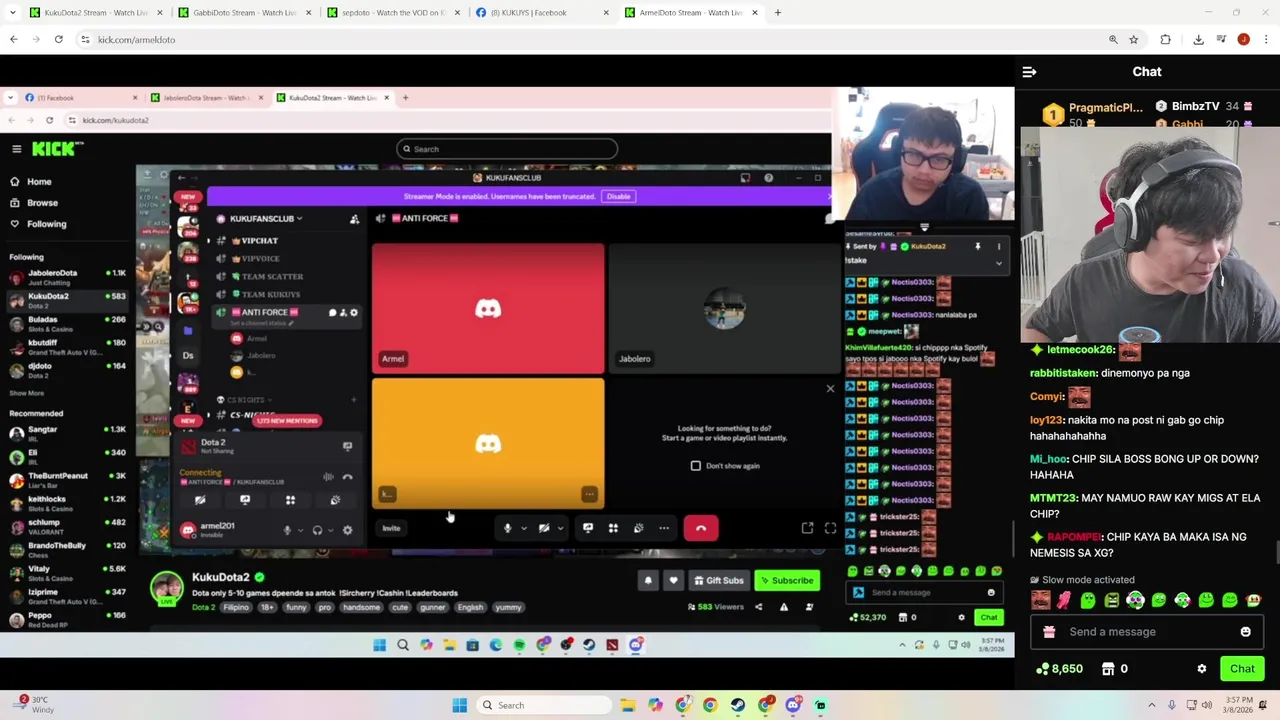The height and width of the screenshot is (720, 1280).
Task: Open camera options chevron in call bar
Action: coord(560,528)
